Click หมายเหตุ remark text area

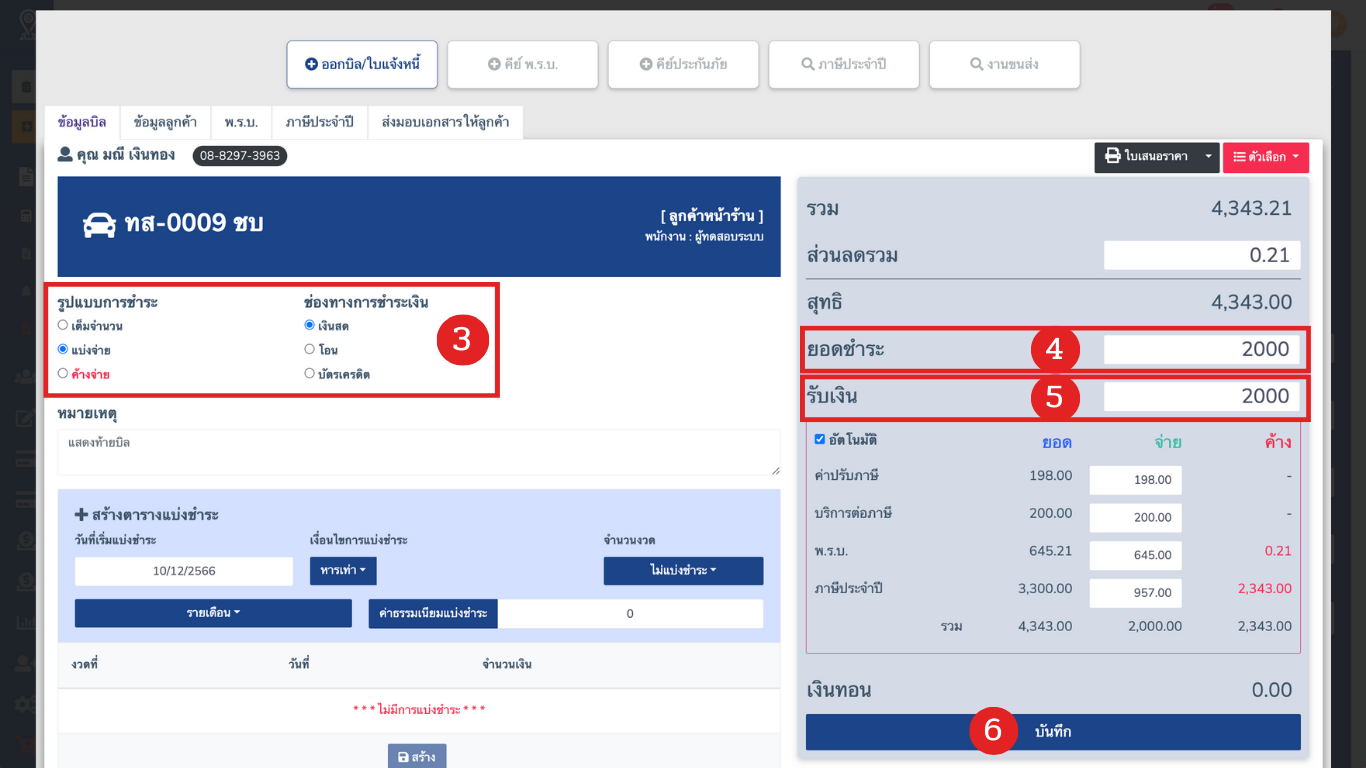(419, 453)
